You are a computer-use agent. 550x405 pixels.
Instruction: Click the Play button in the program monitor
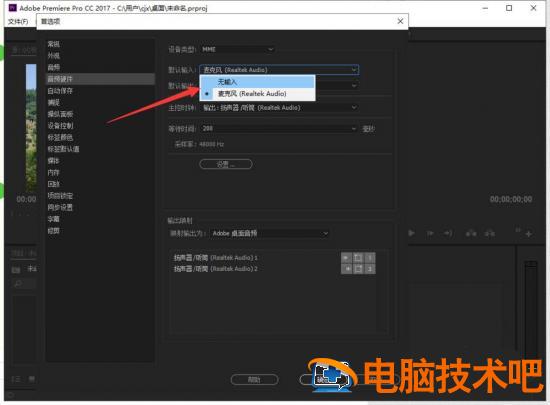pos(411,233)
